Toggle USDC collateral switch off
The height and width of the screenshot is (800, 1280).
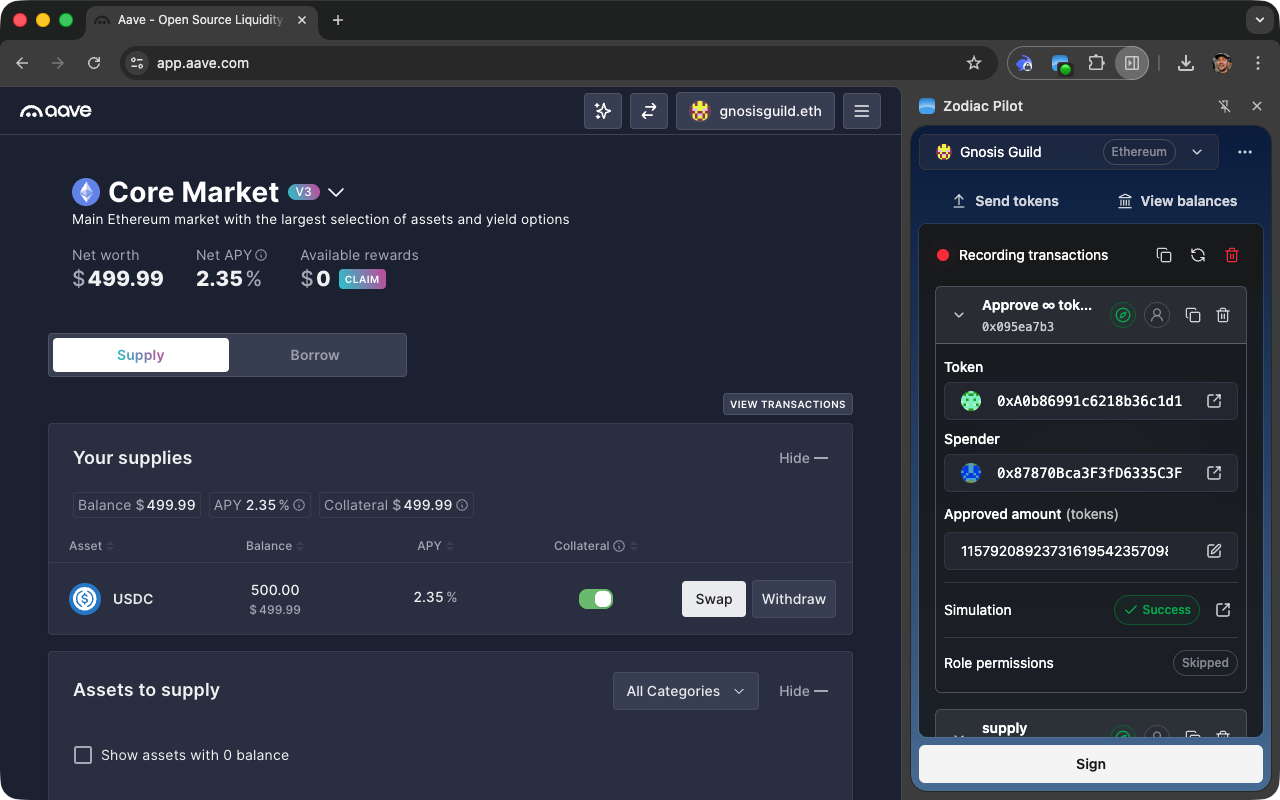(596, 599)
